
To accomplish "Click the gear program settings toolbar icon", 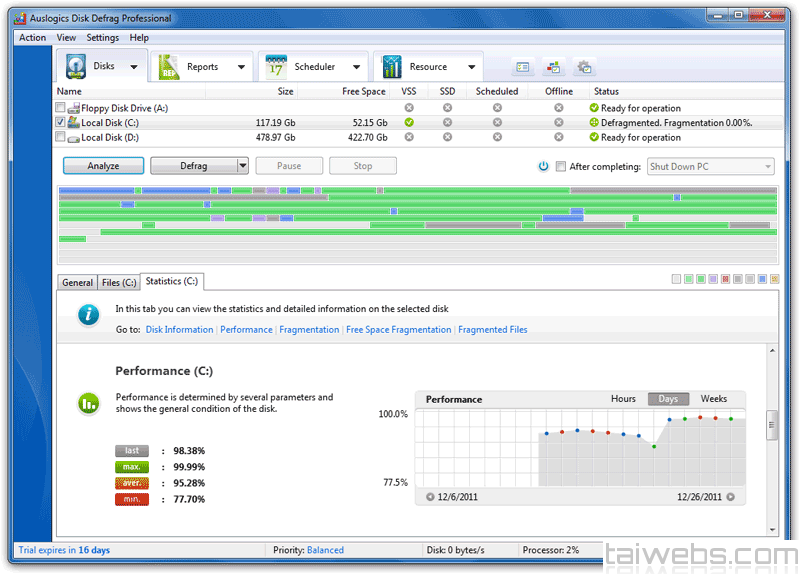I will pos(584,67).
